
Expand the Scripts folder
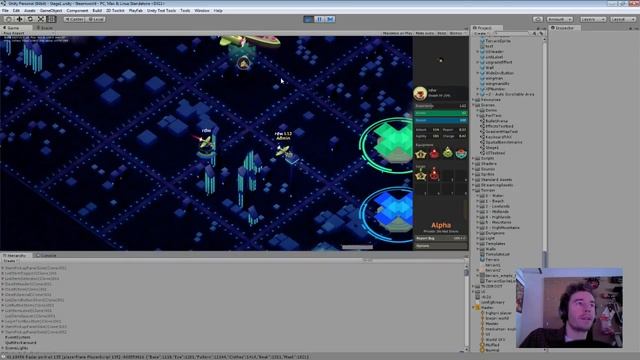click(473, 158)
